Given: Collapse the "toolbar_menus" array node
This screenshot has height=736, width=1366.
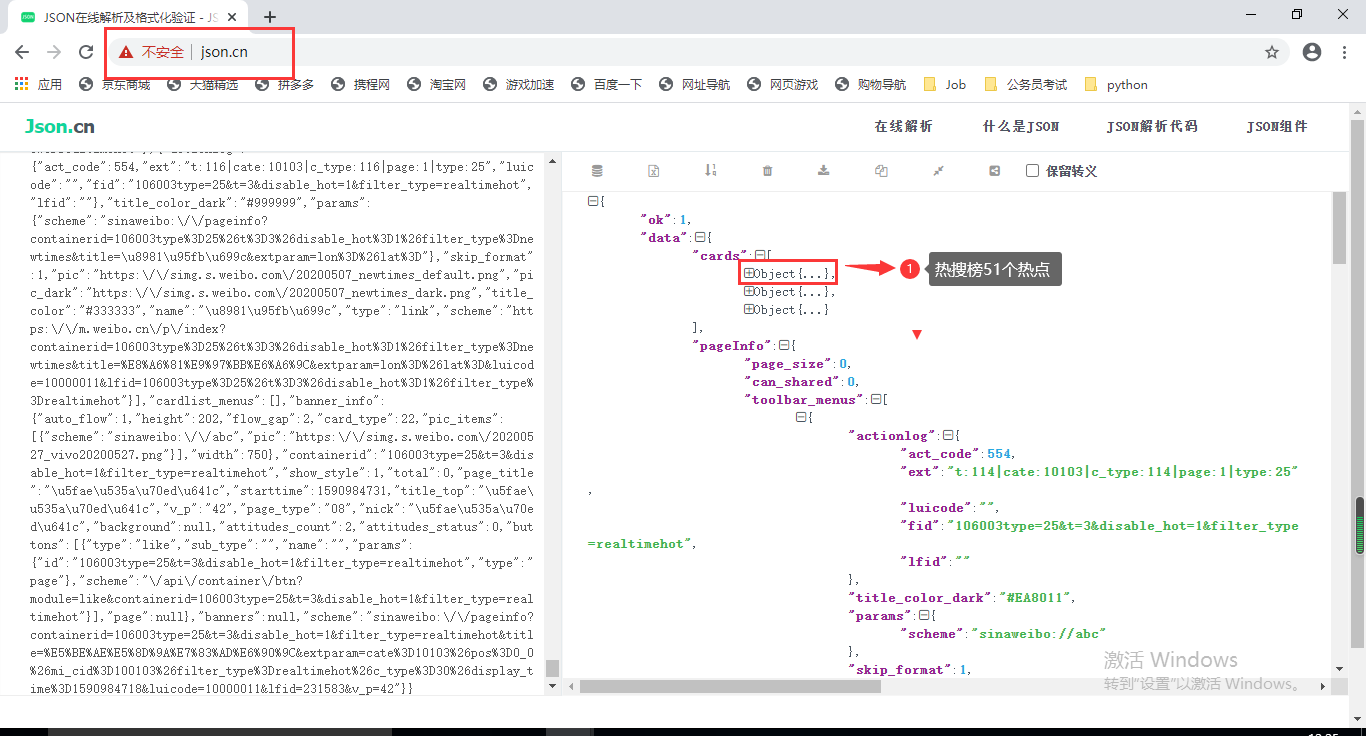Looking at the screenshot, I should click(876, 399).
